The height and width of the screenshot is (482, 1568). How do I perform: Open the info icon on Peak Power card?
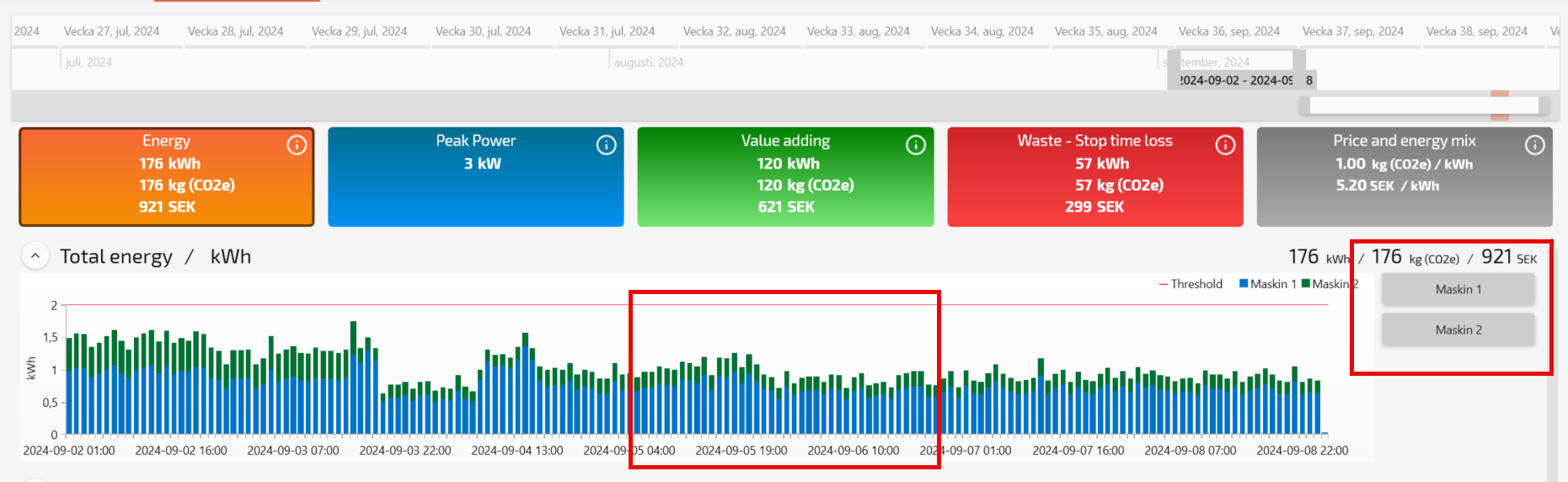[x=606, y=145]
